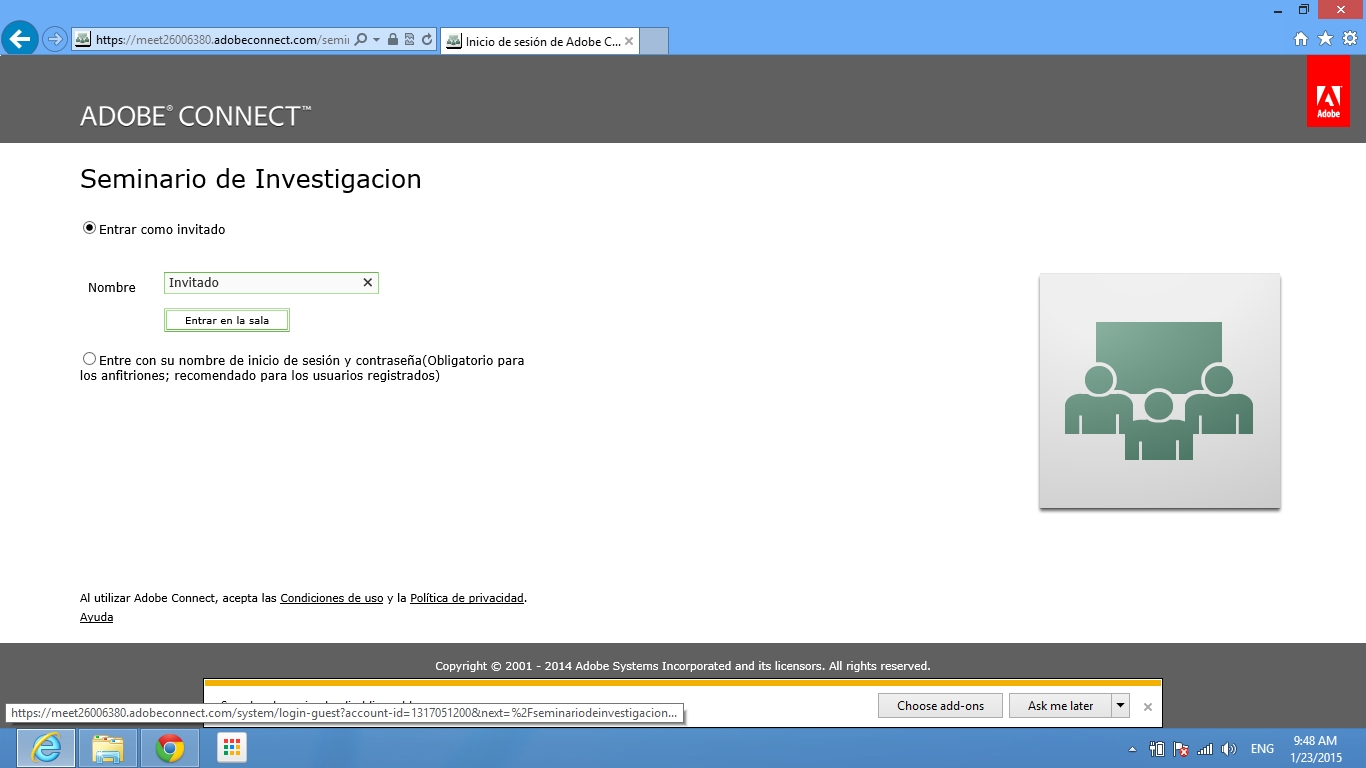Open a new blank tab
1366x768 pixels.
(653, 41)
